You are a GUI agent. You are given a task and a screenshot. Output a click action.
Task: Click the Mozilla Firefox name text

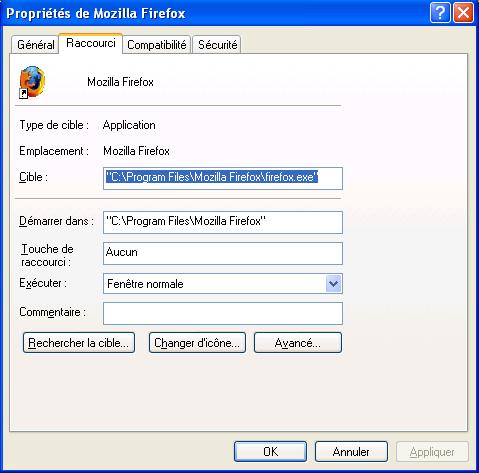120,82
